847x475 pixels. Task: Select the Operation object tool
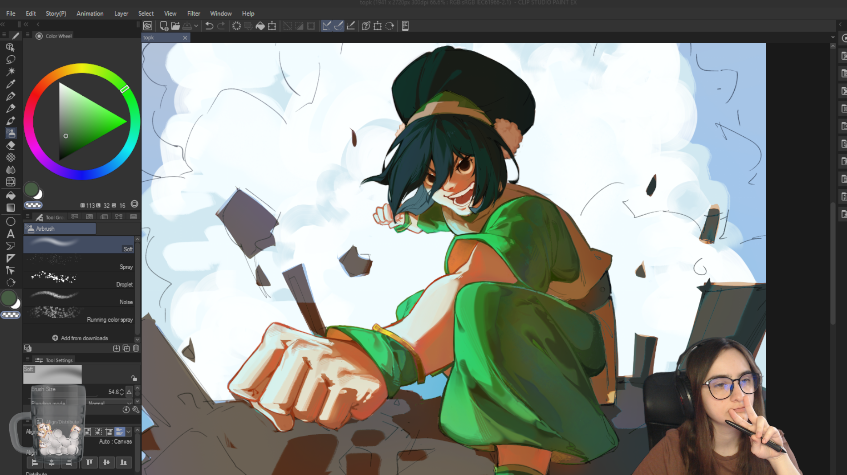[x=10, y=270]
